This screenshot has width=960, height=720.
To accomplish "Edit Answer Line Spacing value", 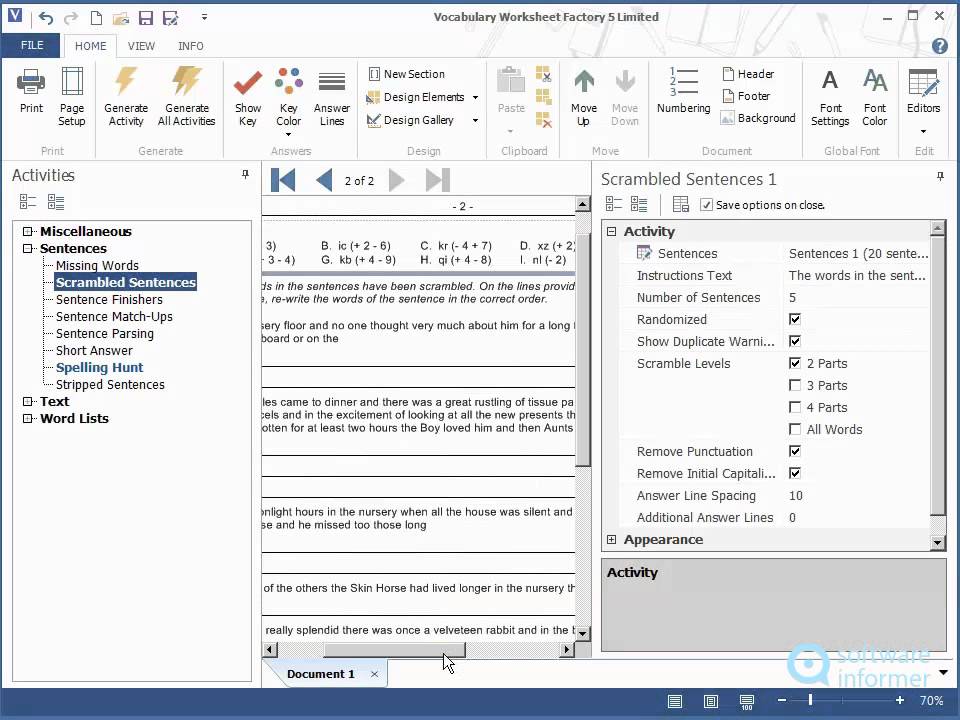I will pos(856,495).
